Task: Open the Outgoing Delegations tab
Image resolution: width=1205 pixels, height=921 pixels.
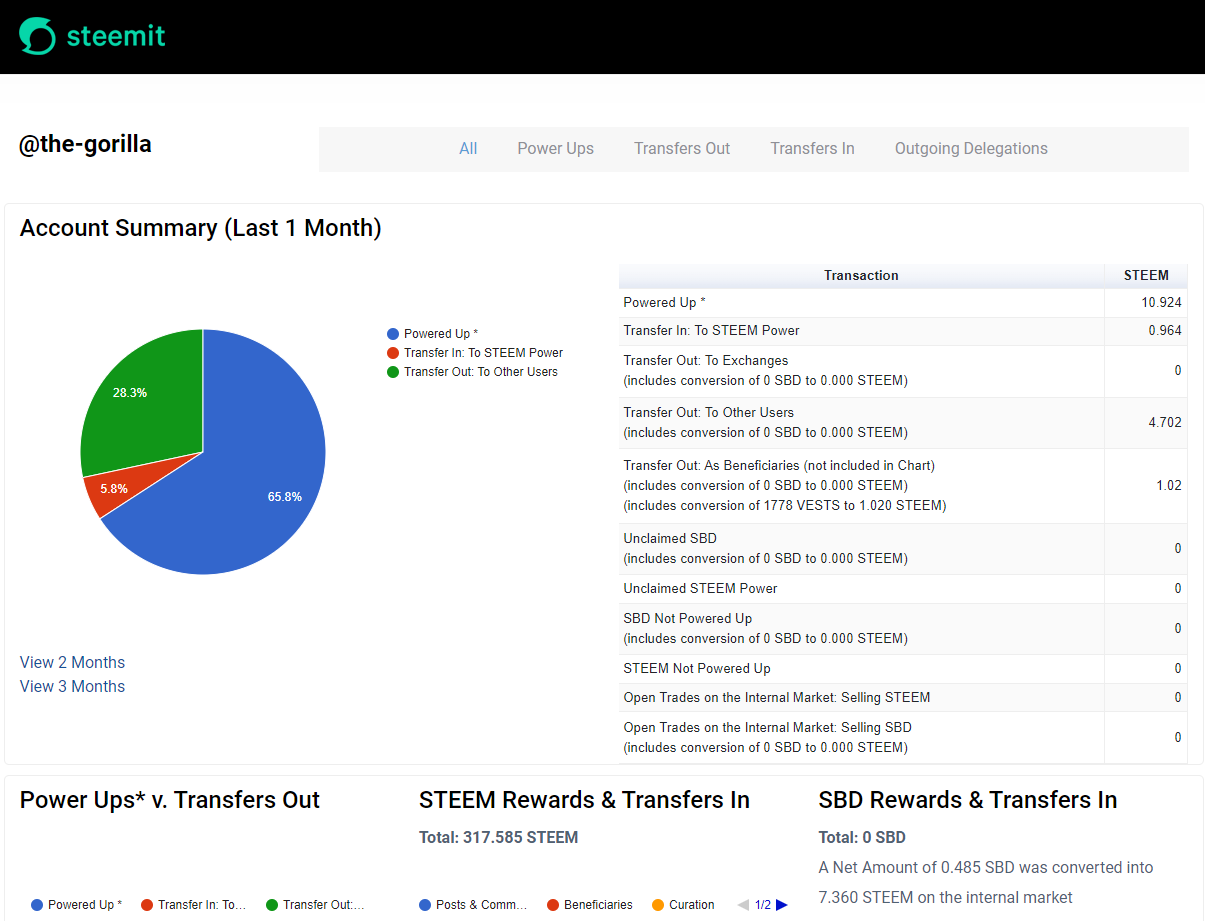Action: (971, 149)
